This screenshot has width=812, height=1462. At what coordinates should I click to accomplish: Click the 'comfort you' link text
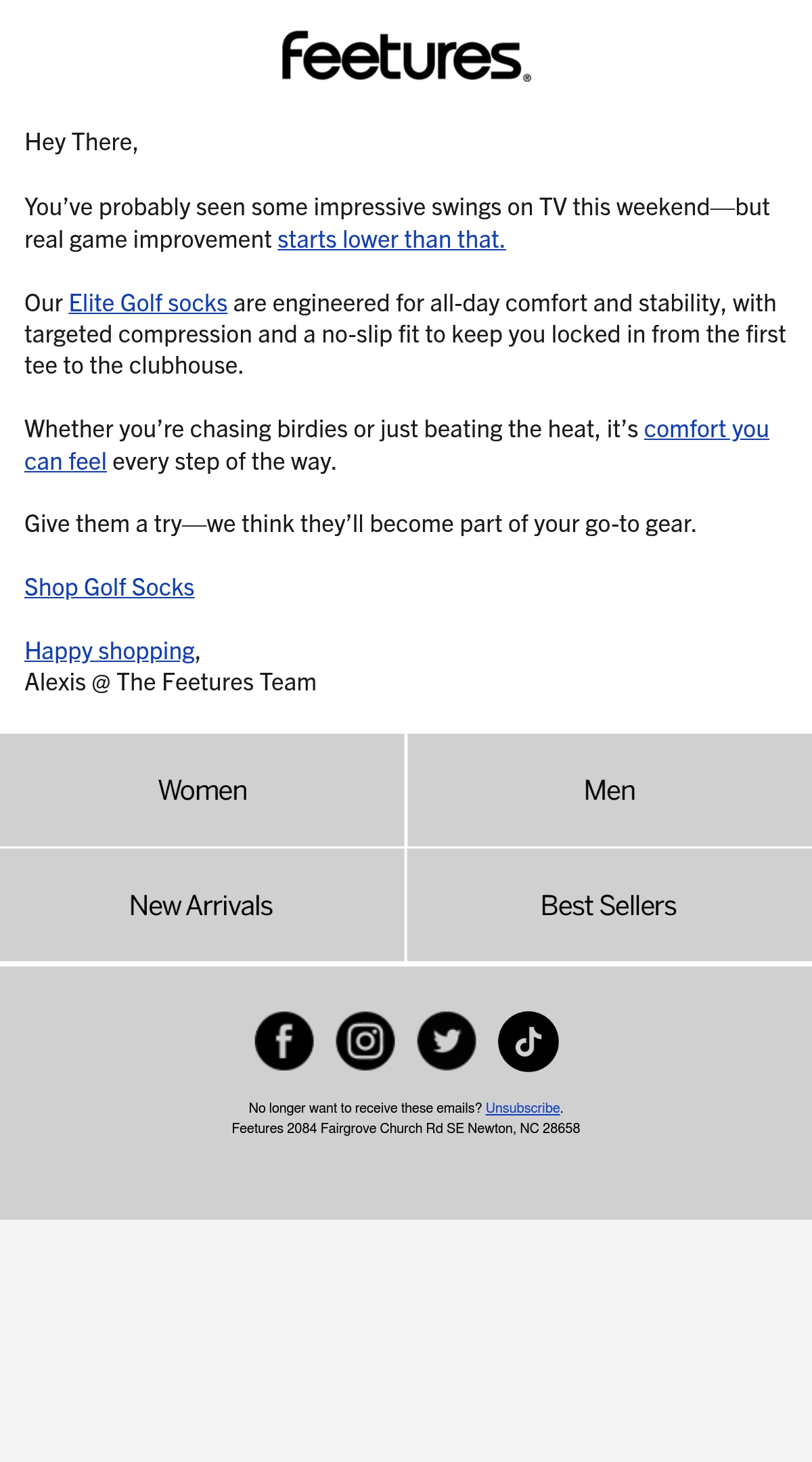pyautogui.click(x=706, y=429)
